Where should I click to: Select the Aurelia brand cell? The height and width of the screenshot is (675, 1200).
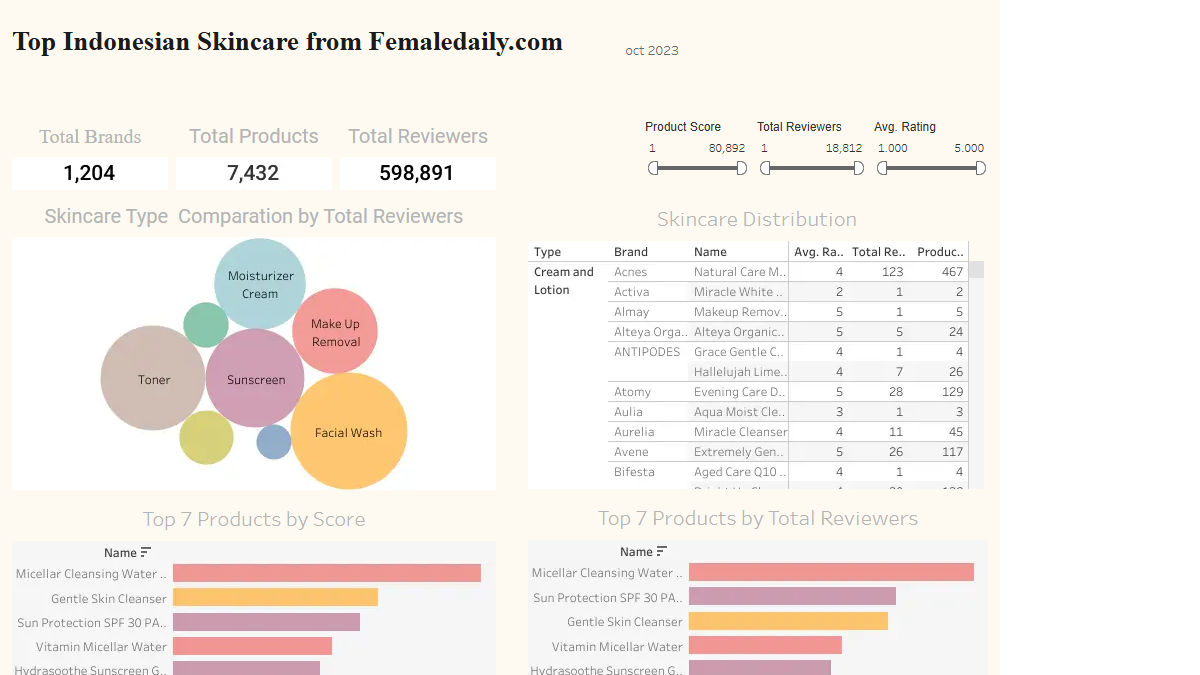point(634,432)
